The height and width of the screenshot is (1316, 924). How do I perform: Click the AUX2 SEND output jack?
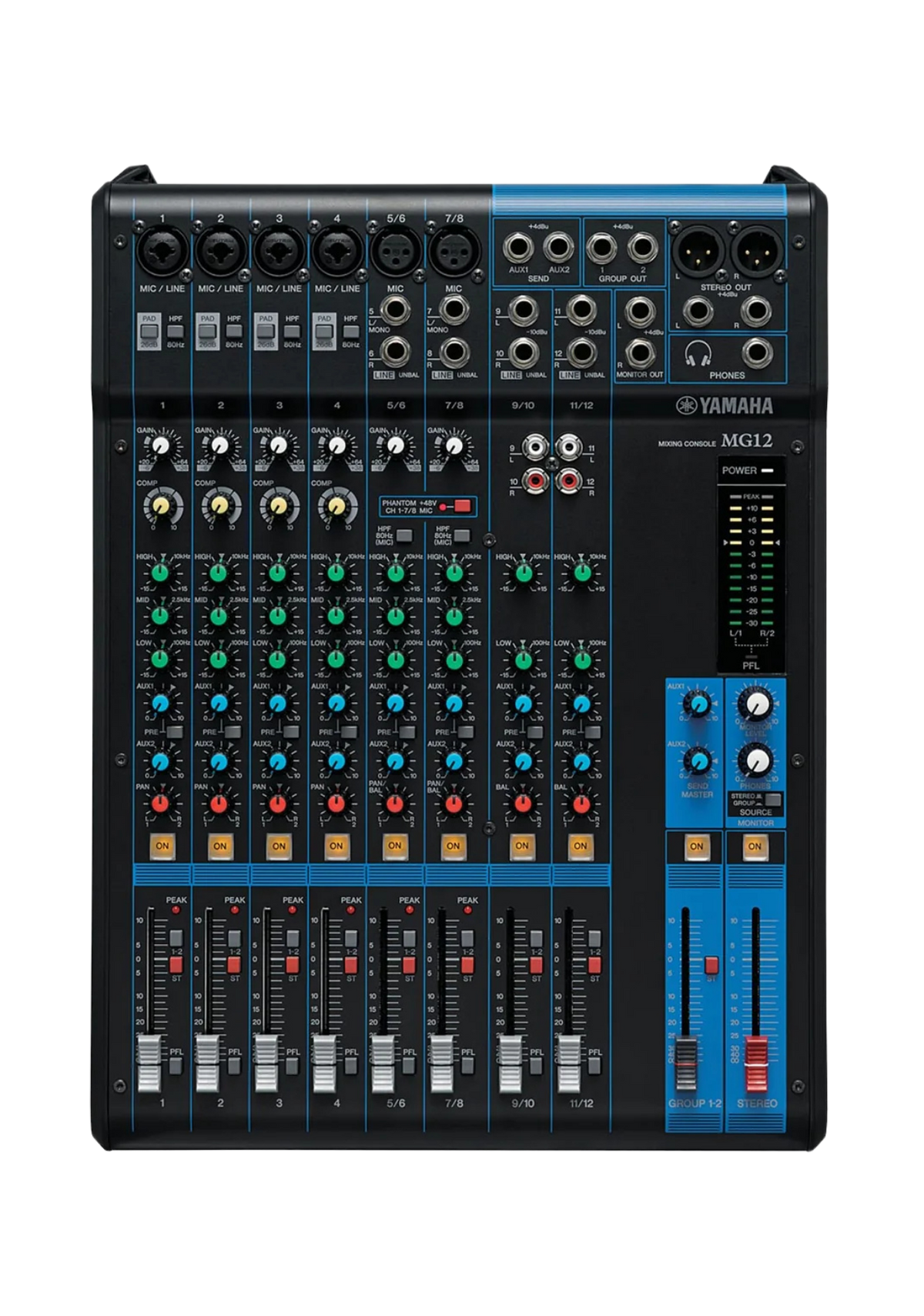(558, 246)
